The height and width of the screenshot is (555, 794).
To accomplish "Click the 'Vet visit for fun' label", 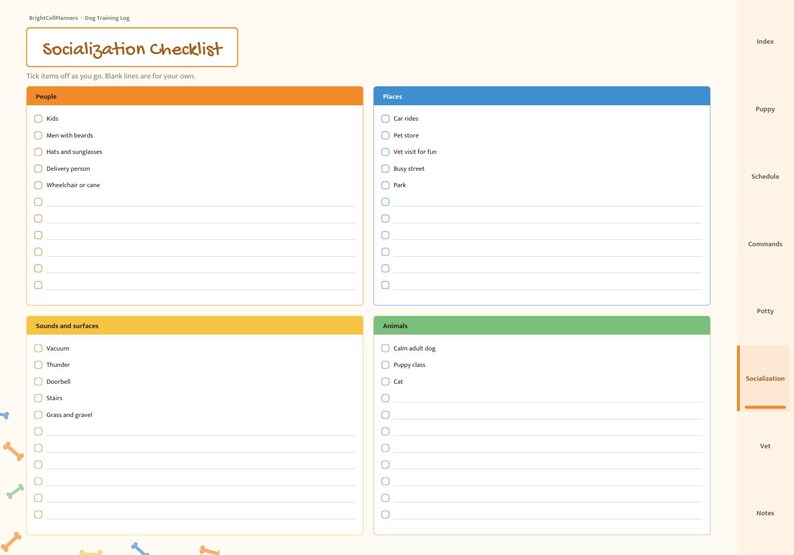I will 415,152.
